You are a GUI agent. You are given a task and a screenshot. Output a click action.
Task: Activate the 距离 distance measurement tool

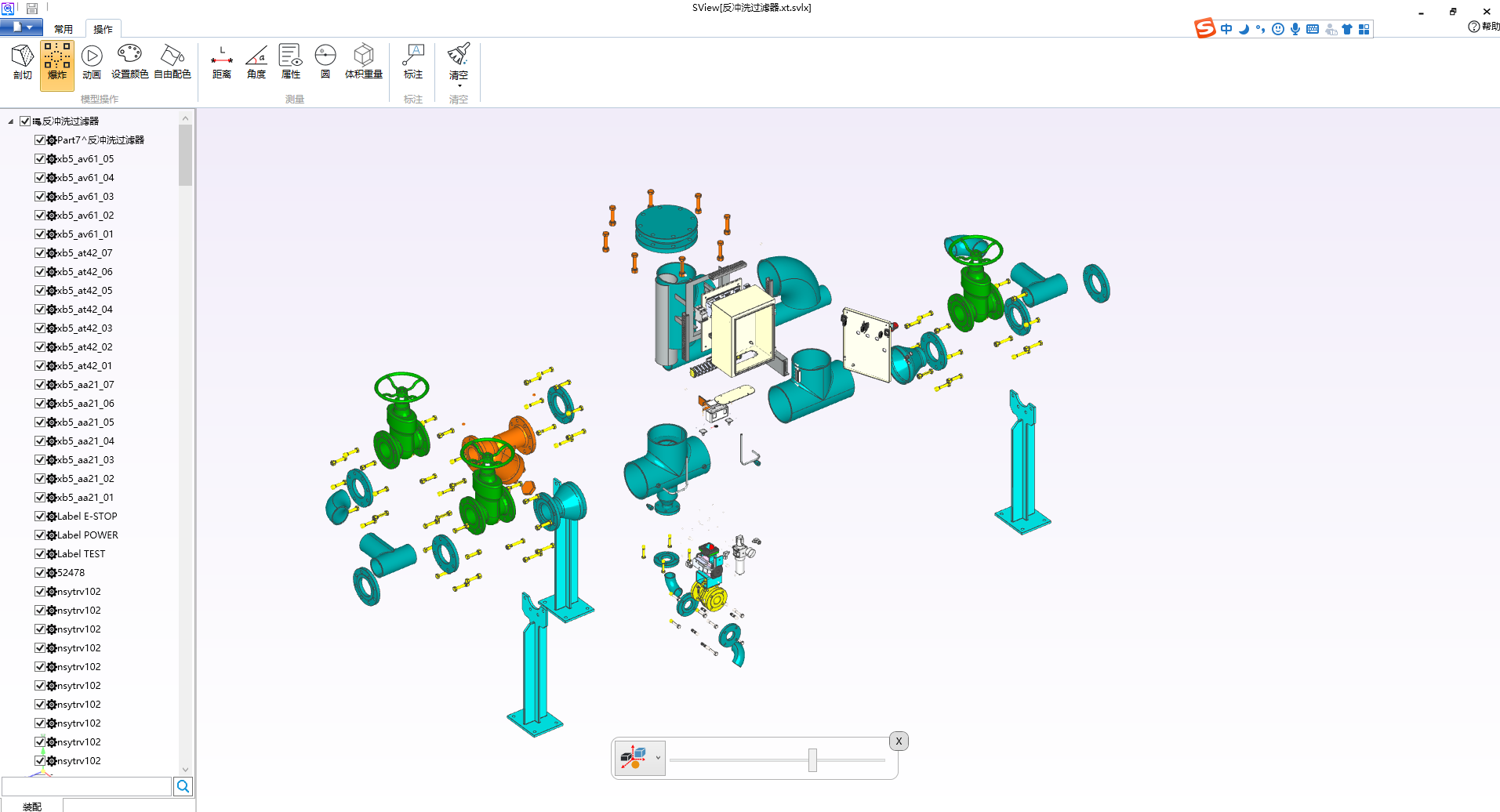[222, 62]
